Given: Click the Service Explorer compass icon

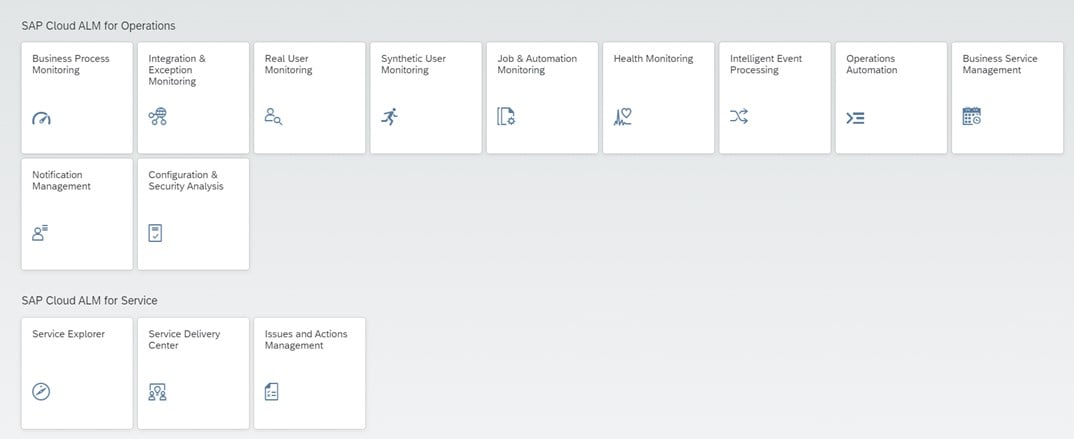Looking at the screenshot, I should click(41, 392).
